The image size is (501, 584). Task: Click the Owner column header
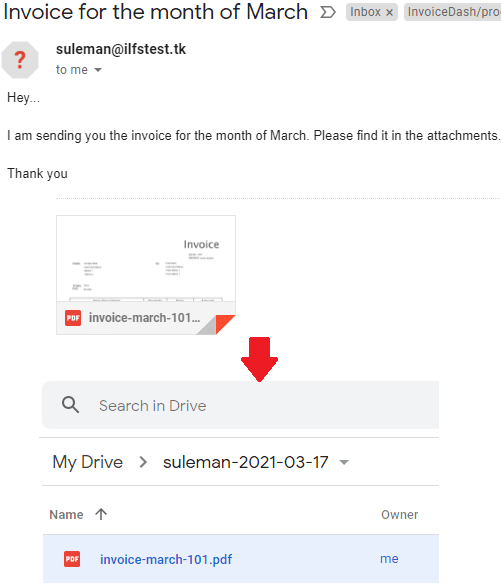tap(399, 515)
